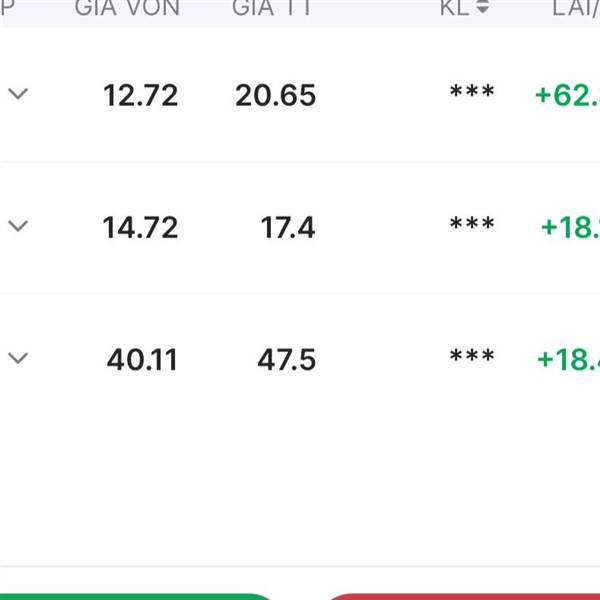Click the market price 17.4
The image size is (600, 600).
tap(288, 228)
